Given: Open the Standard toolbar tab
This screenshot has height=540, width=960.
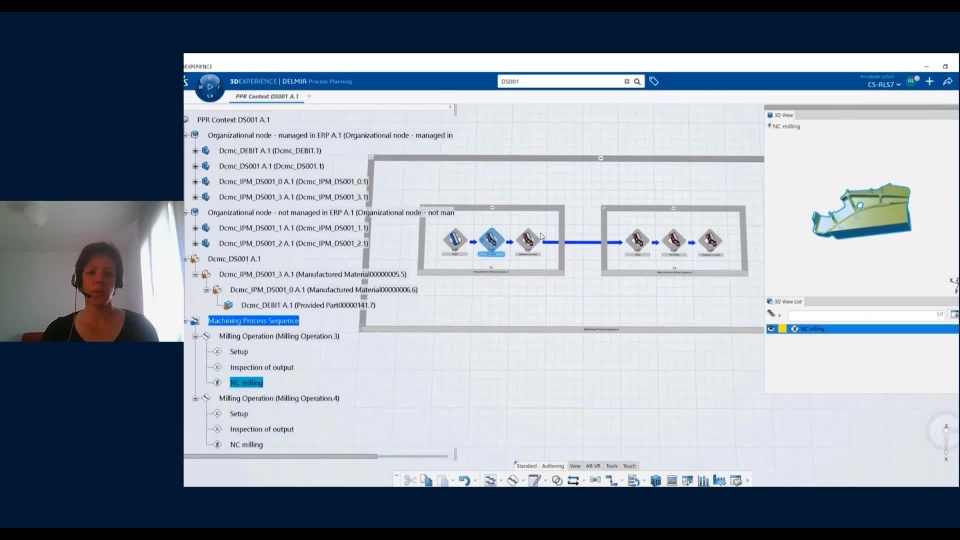Looking at the screenshot, I should [x=526, y=466].
